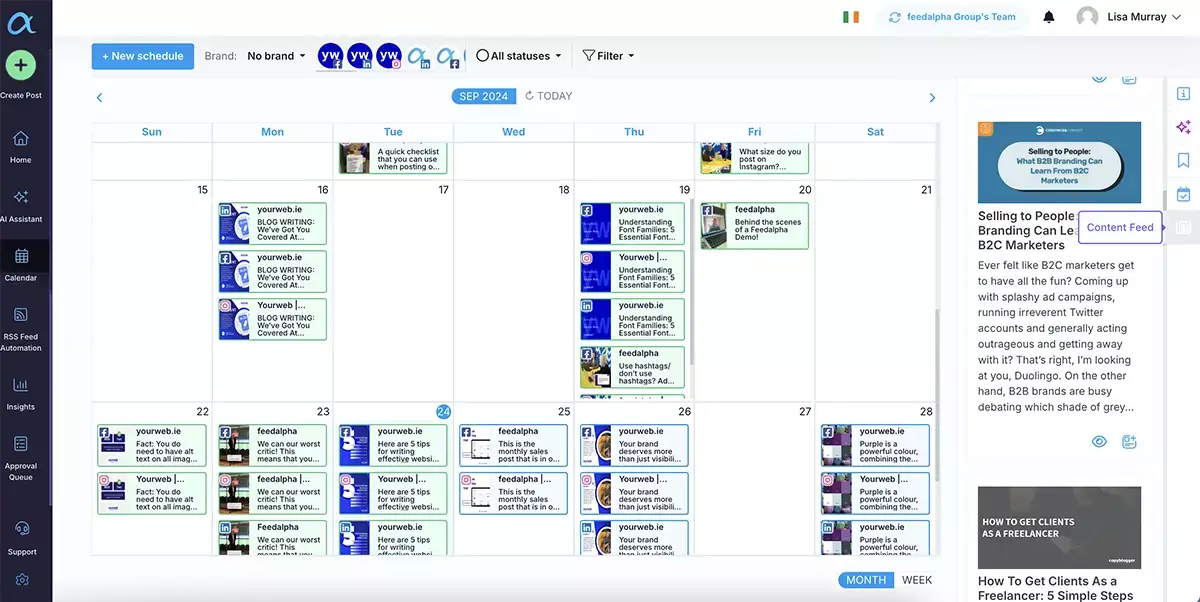Click the SEP 2024 month selector

click(x=484, y=96)
